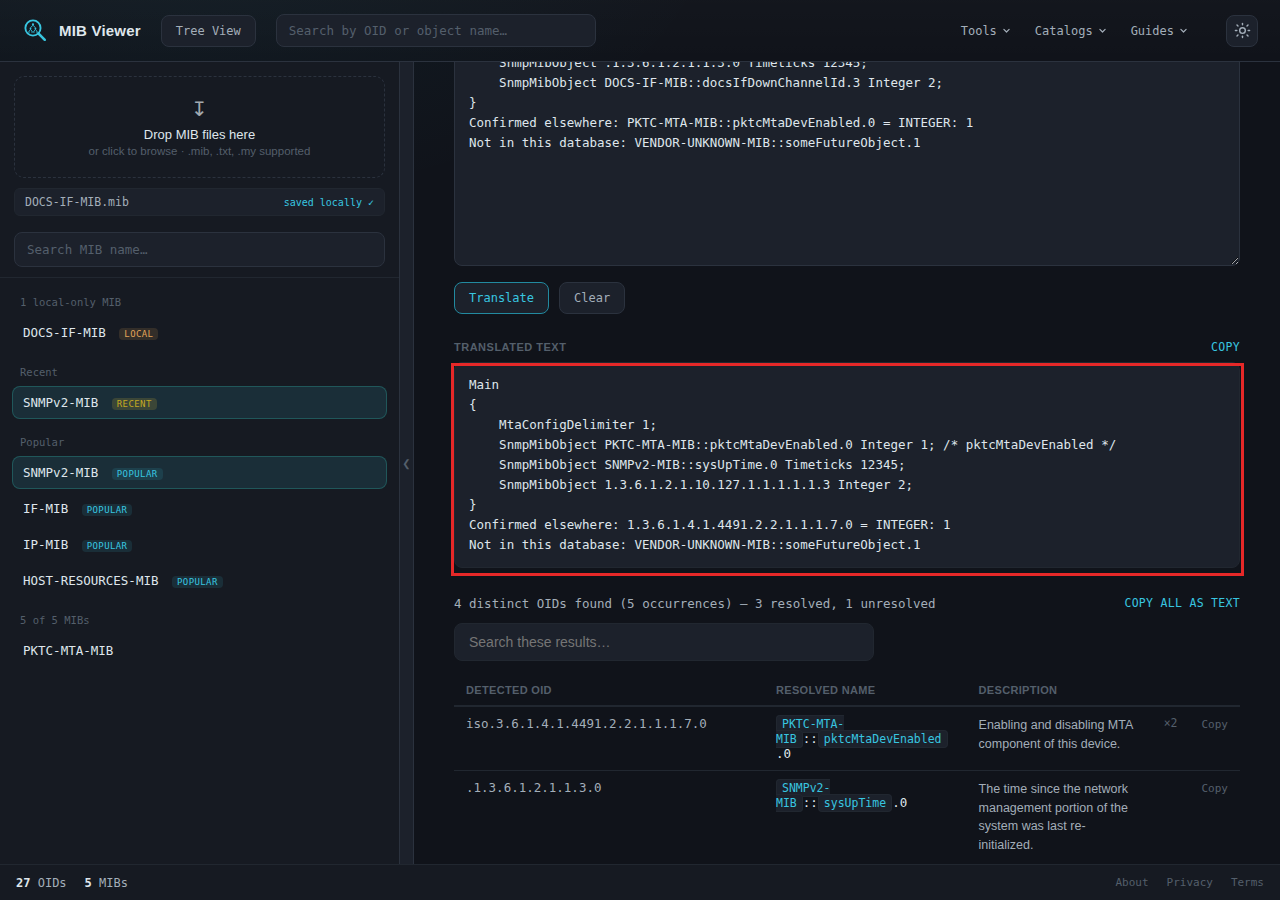The width and height of the screenshot is (1280, 900).
Task: Click Copy All As Text
Action: point(1182,603)
